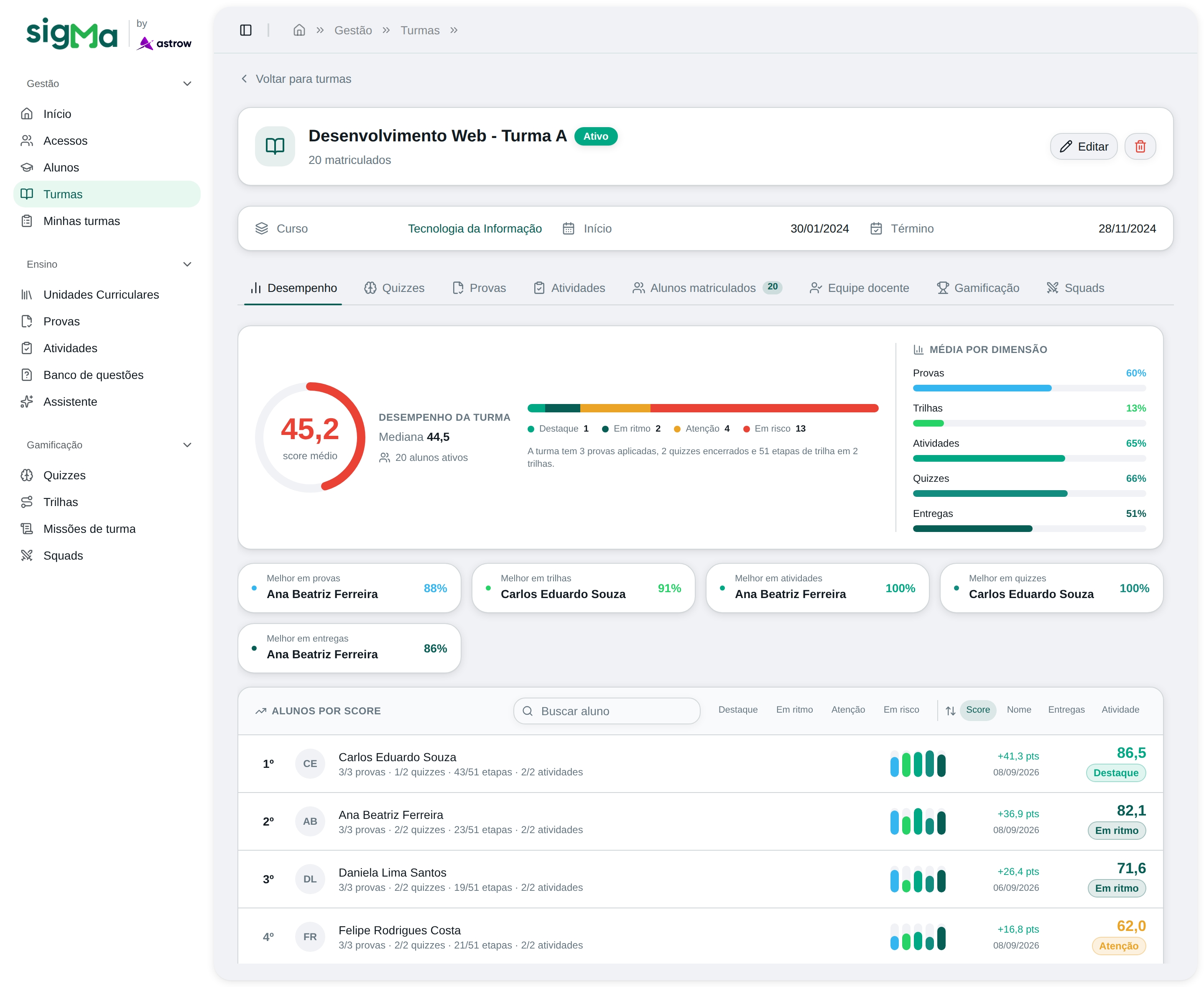This screenshot has width=1204, height=987.
Task: Switch to the Provas tab
Action: coord(479,288)
